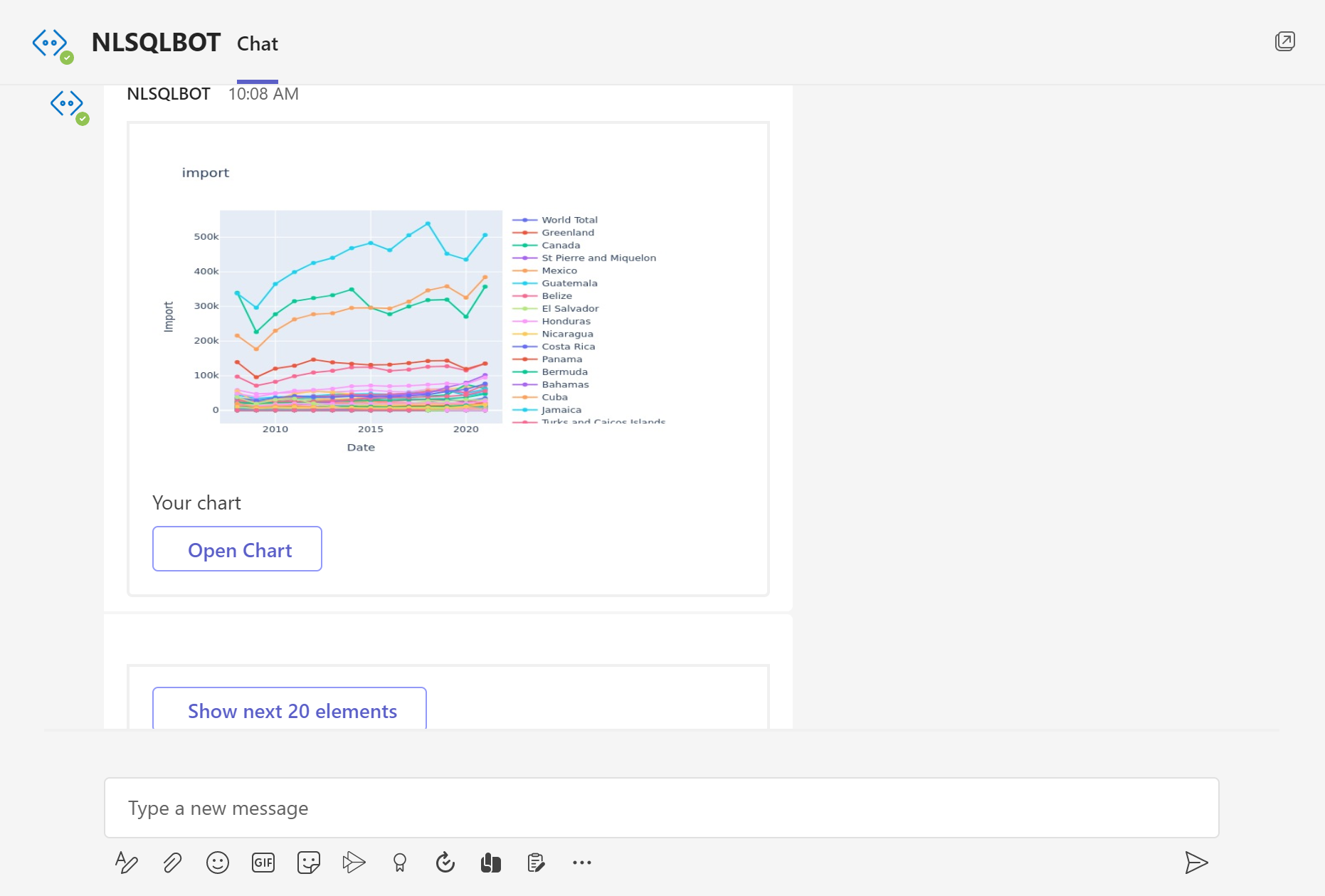Insert a Loop component
This screenshot has width=1325, height=896.
490,862
